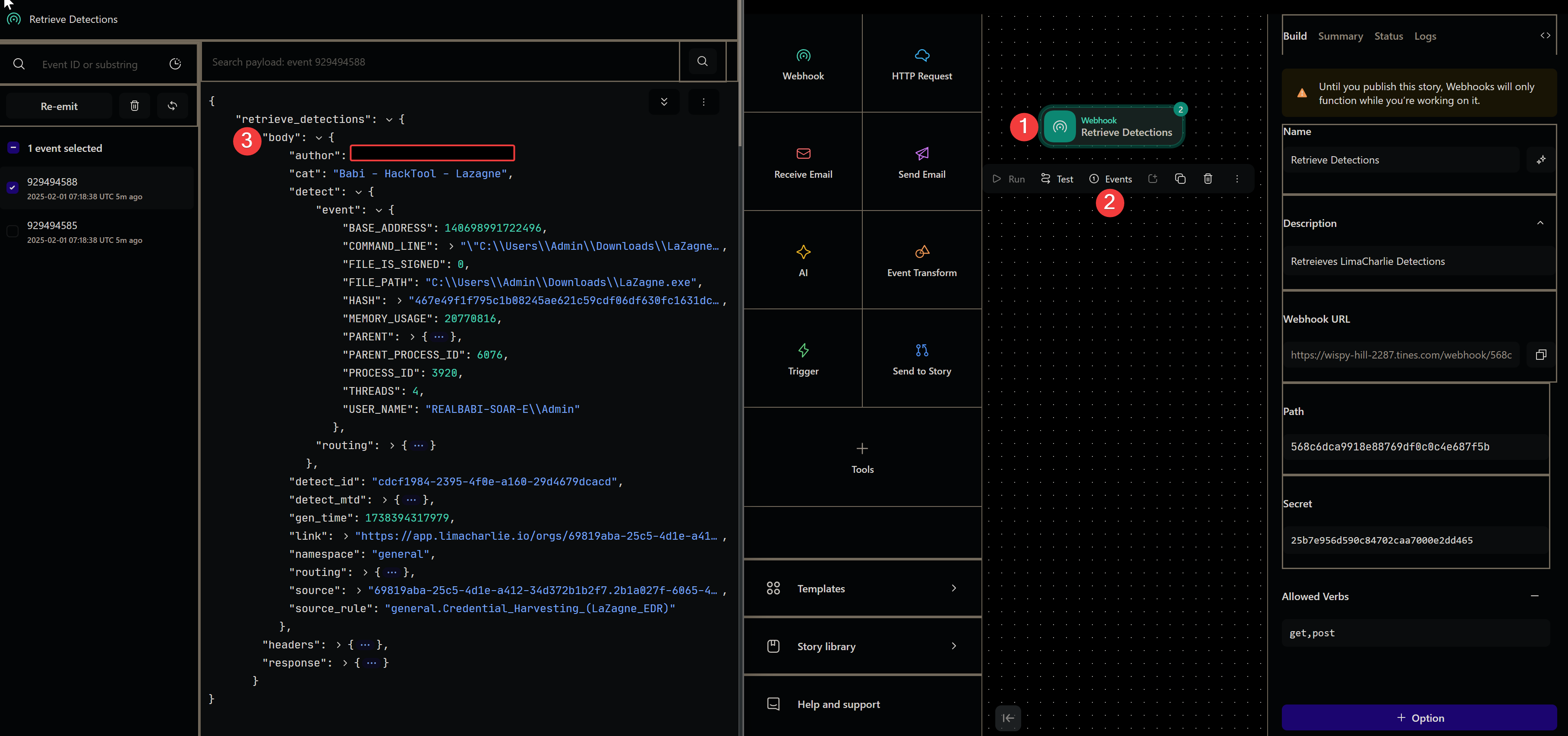This screenshot has height=736, width=1568.
Task: Duplicate the Retrieve Detections action
Action: point(1180,179)
